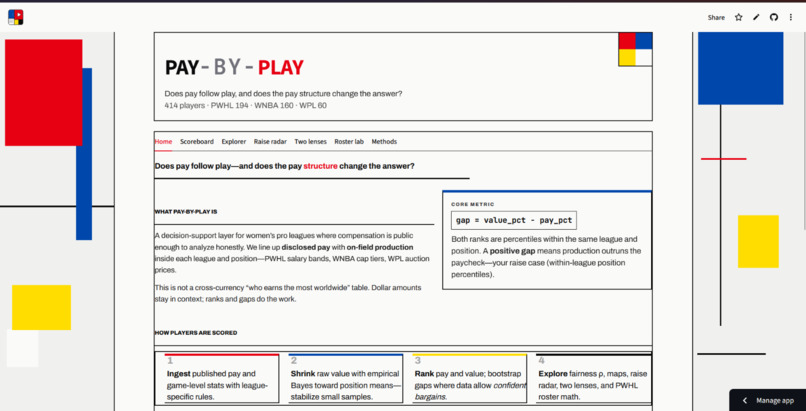Select the Methods tab
The width and height of the screenshot is (806, 411).
pyautogui.click(x=384, y=142)
